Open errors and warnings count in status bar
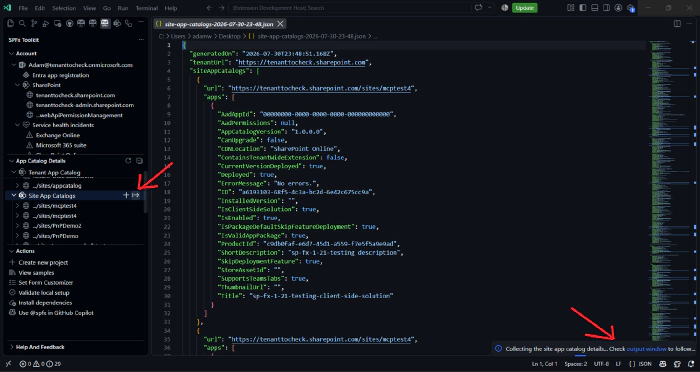Image resolution: width=700 pixels, height=372 pixels. (x=40, y=364)
